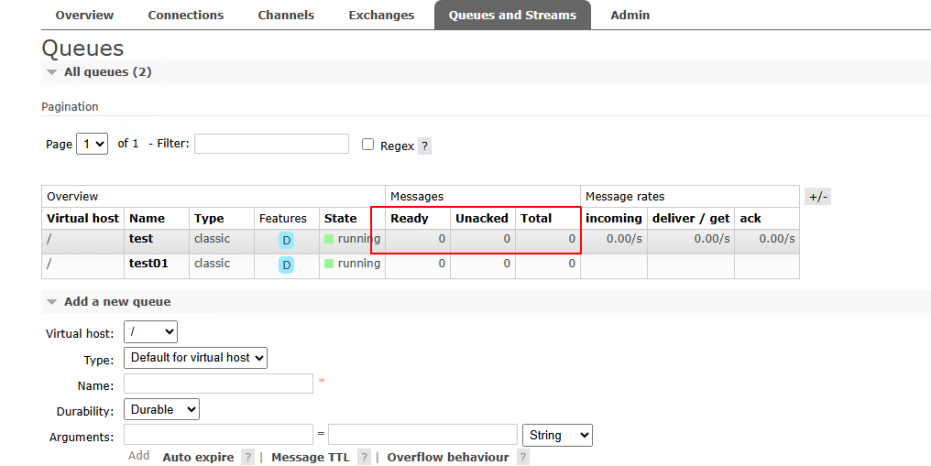The width and height of the screenshot is (931, 466).
Task: Open the String argument type dropdown
Action: (x=557, y=435)
